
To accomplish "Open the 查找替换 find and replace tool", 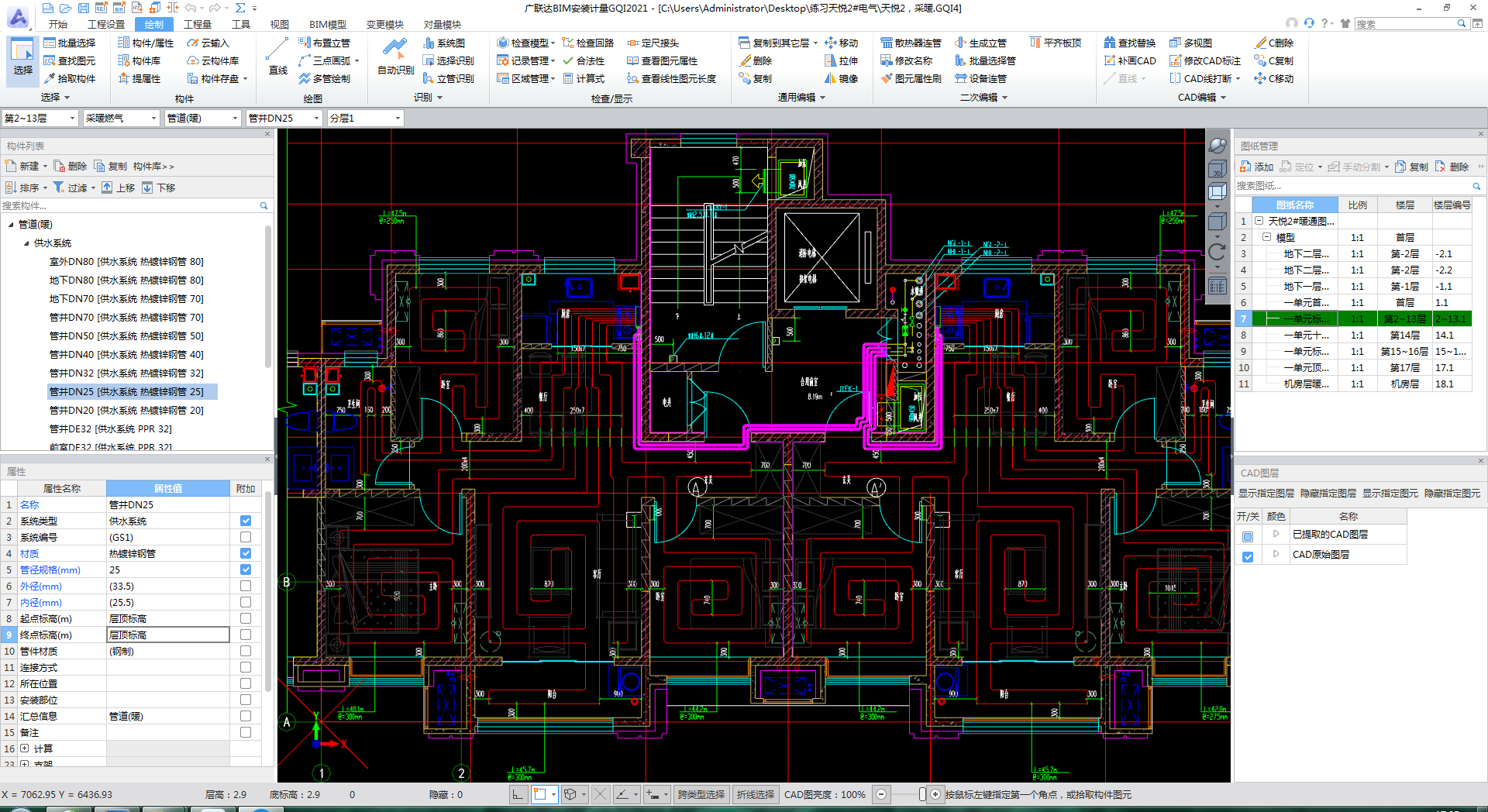I will tap(1130, 43).
